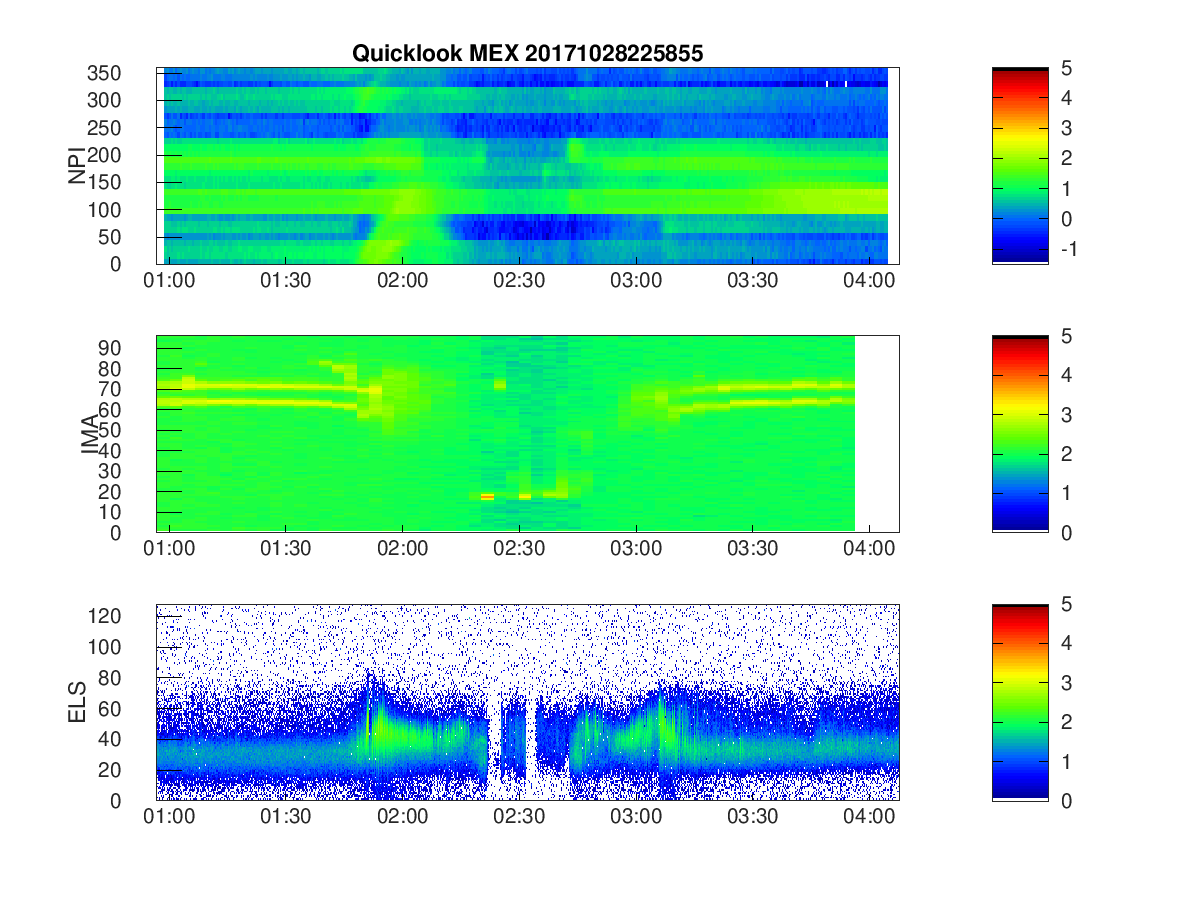Click the "02:00" tick under the NPI panel
The width and height of the screenshot is (1200, 900).
(403, 283)
